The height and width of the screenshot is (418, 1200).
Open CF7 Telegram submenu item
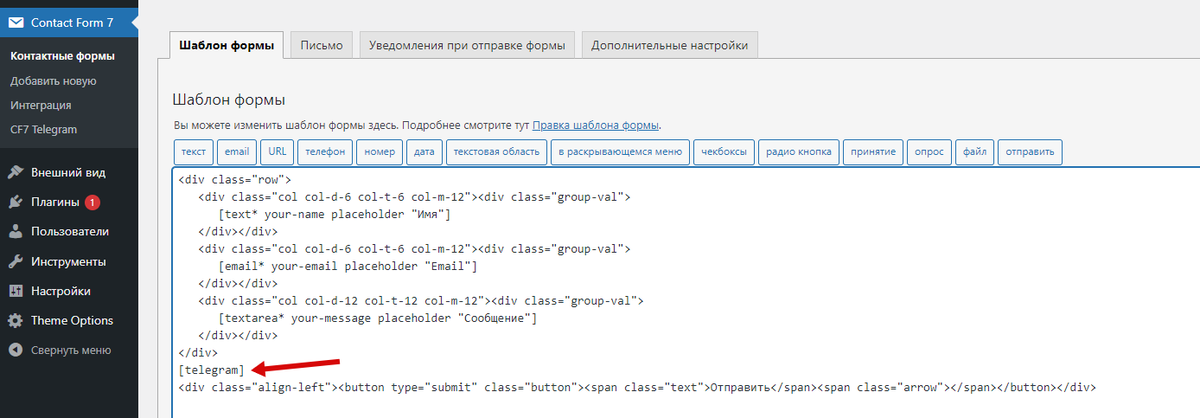[x=44, y=129]
